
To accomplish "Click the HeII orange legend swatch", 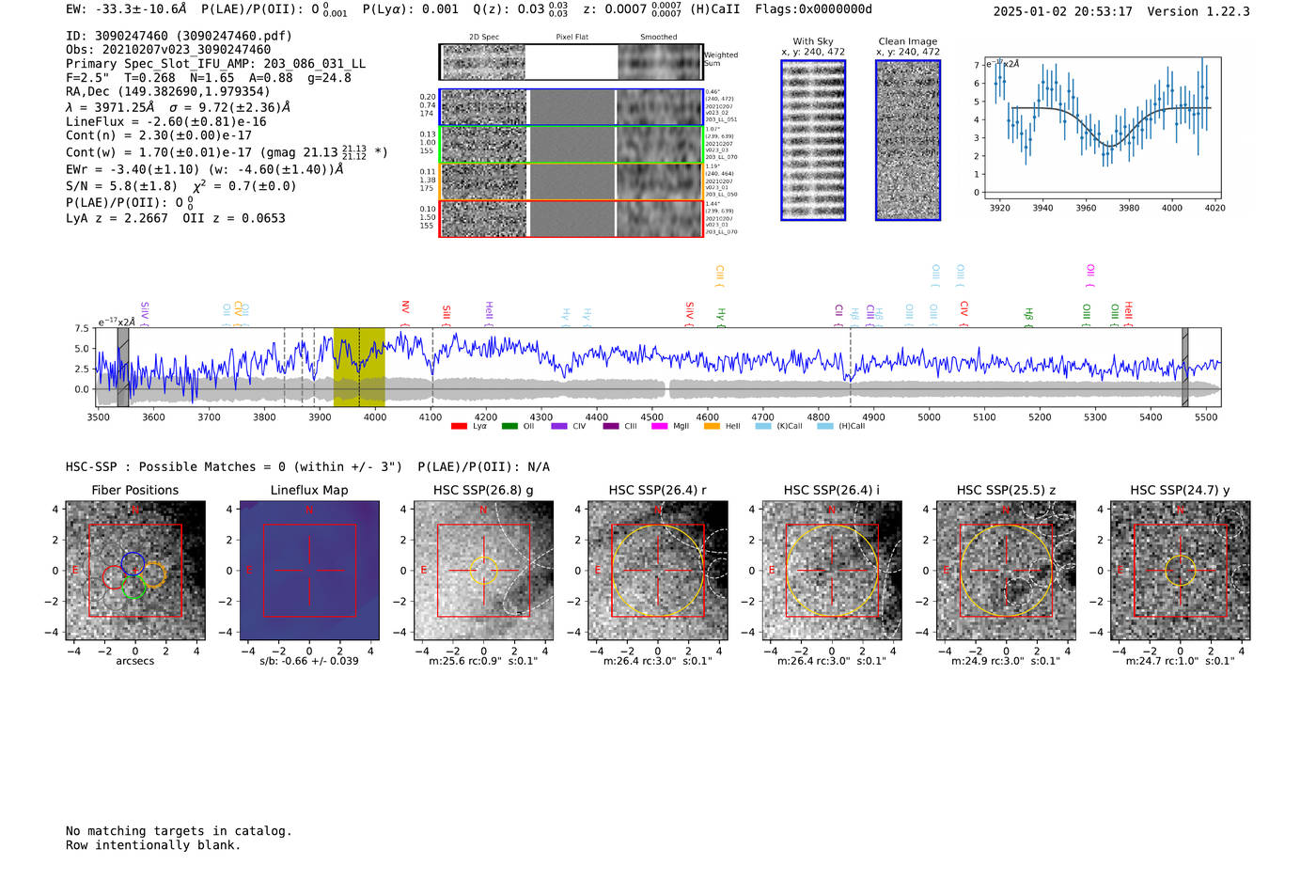I will pyautogui.click(x=712, y=426).
